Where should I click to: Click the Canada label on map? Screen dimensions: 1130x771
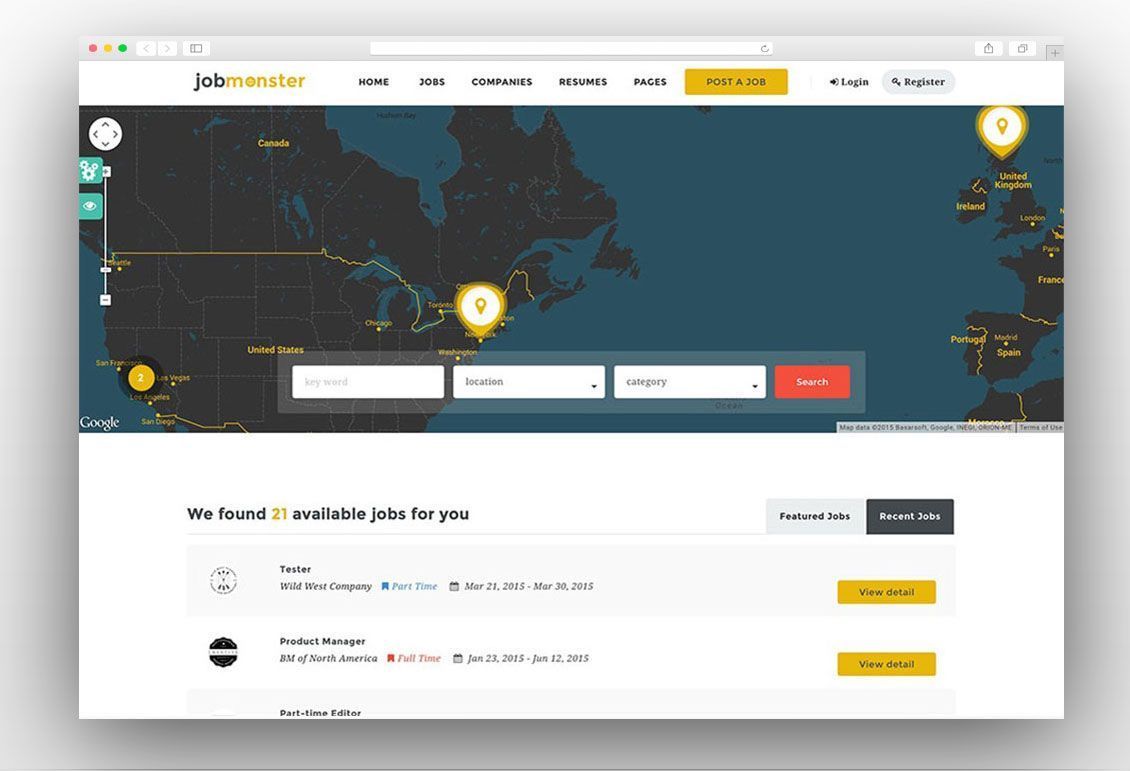pyautogui.click(x=274, y=143)
